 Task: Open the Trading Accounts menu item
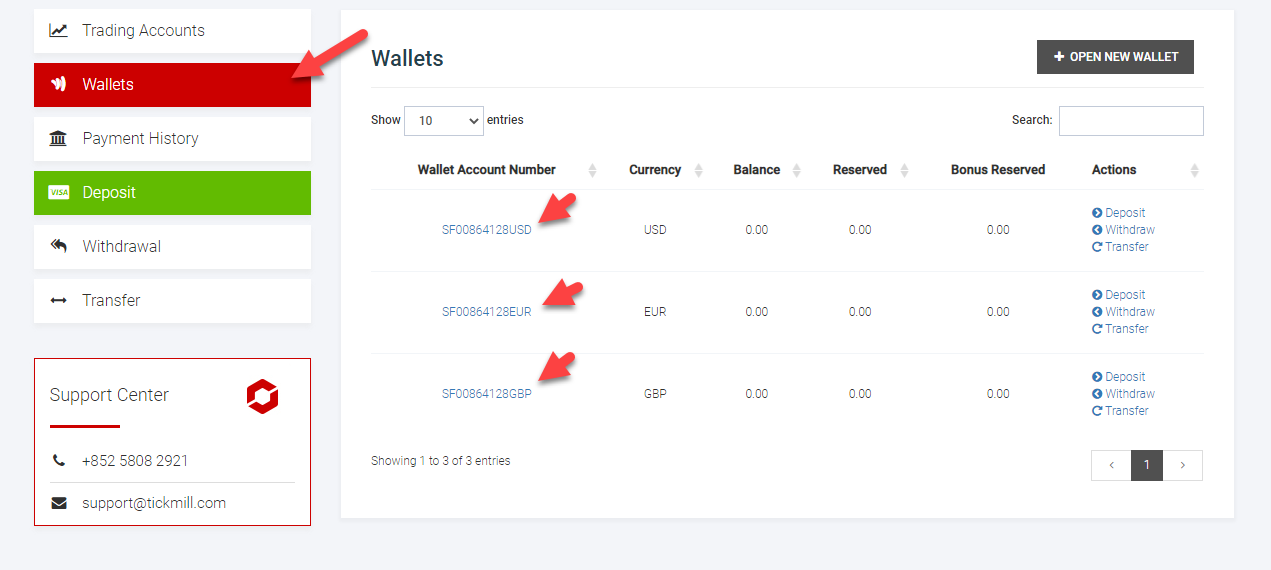pos(172,31)
